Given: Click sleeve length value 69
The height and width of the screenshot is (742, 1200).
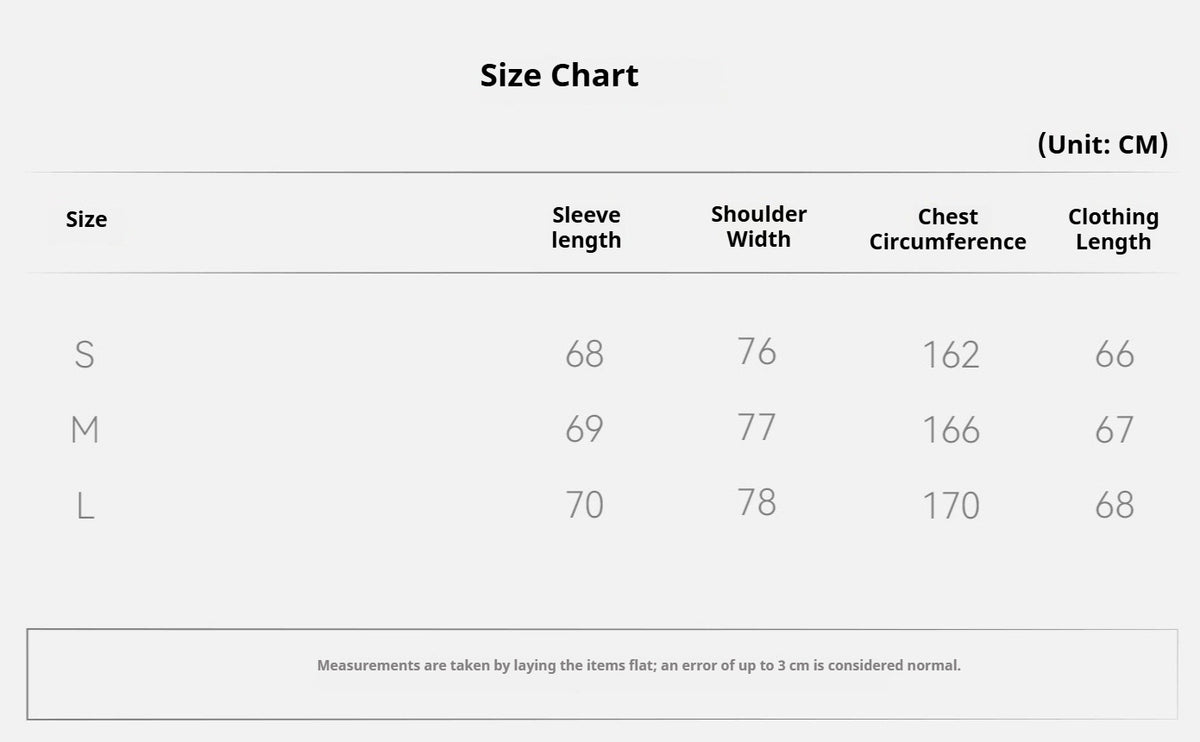Looking at the screenshot, I should 585,429.
